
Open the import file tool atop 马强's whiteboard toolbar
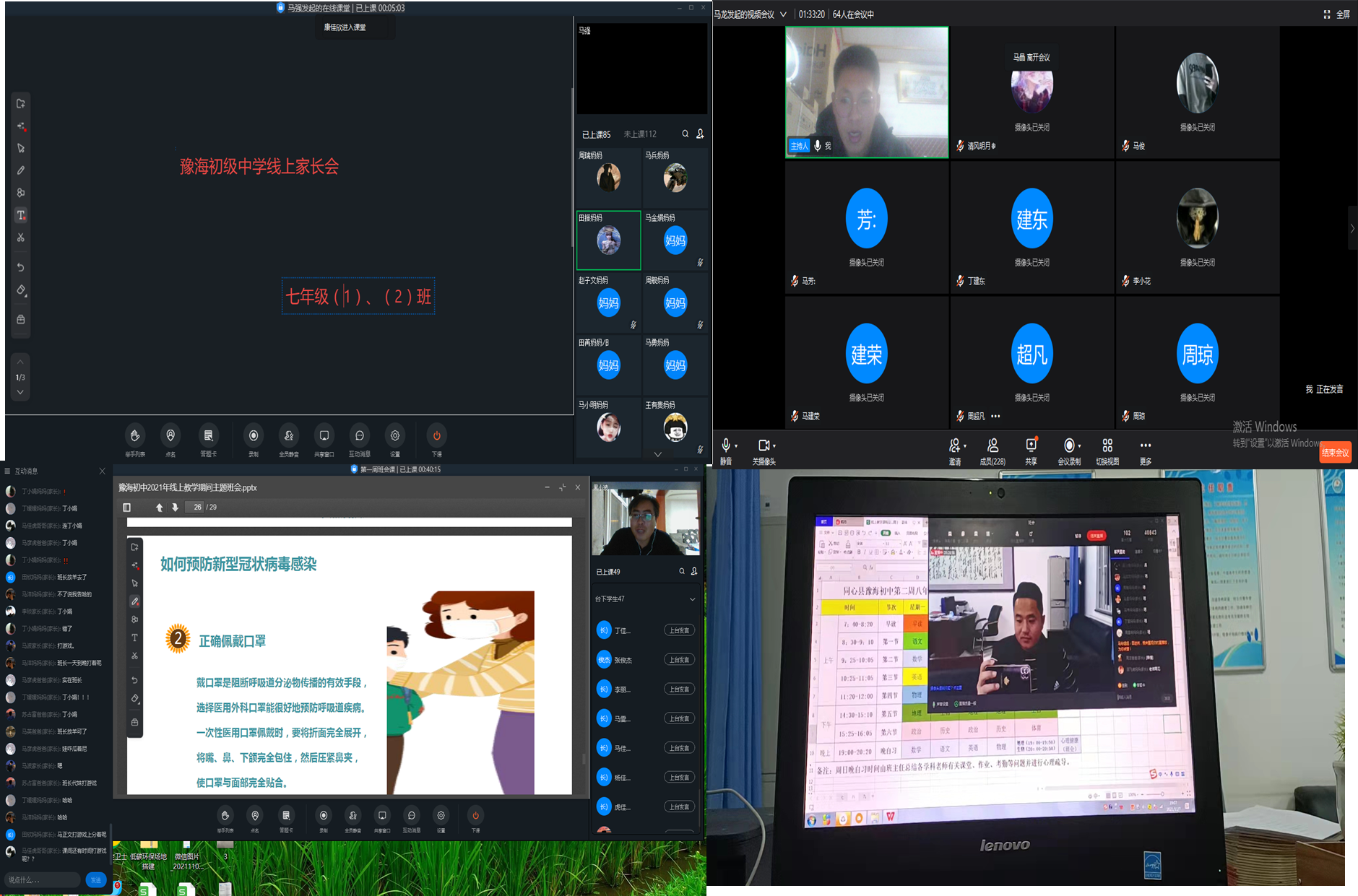tap(21, 104)
